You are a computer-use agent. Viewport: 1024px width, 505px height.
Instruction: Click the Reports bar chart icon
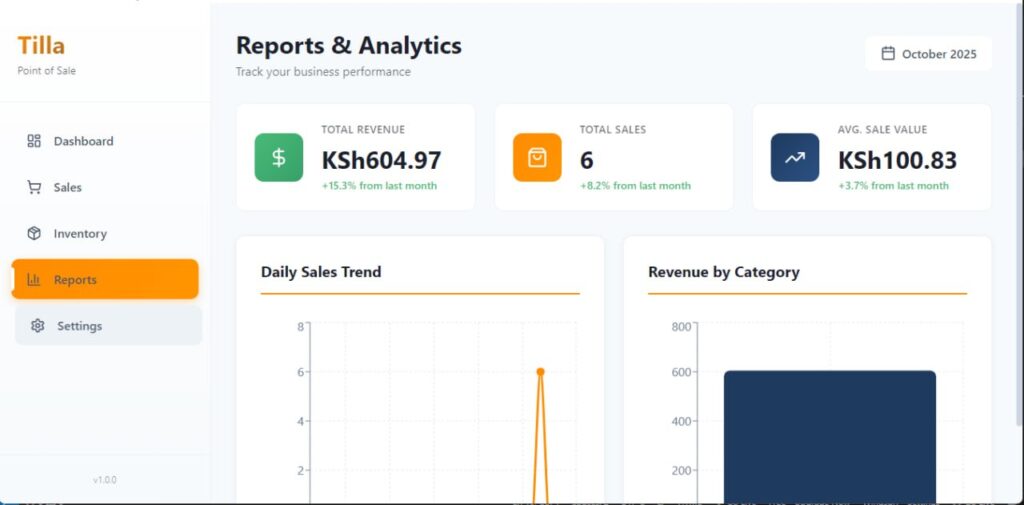34,280
